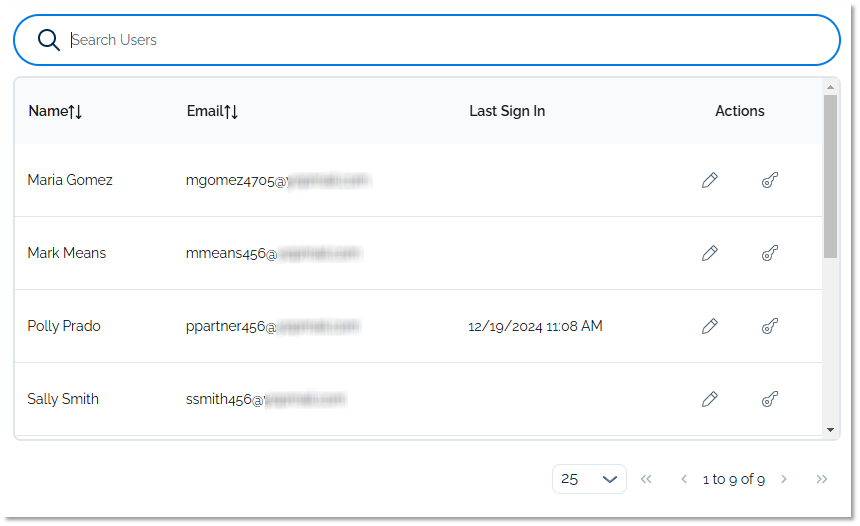Image resolution: width=860 pixels, height=526 pixels.
Task: Click the magnifying glass search icon
Action: (49, 40)
